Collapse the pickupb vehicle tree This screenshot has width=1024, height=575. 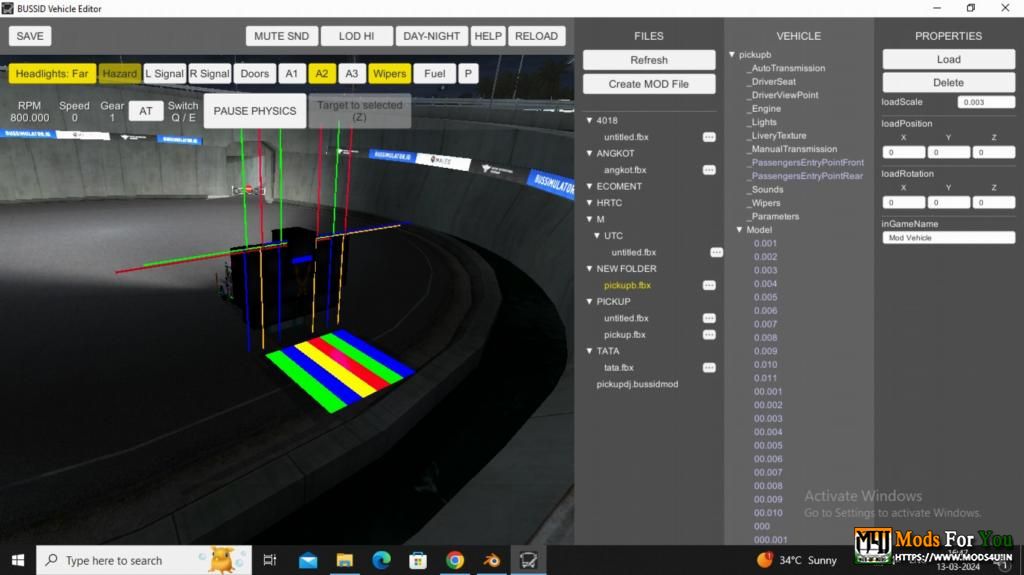(x=732, y=55)
